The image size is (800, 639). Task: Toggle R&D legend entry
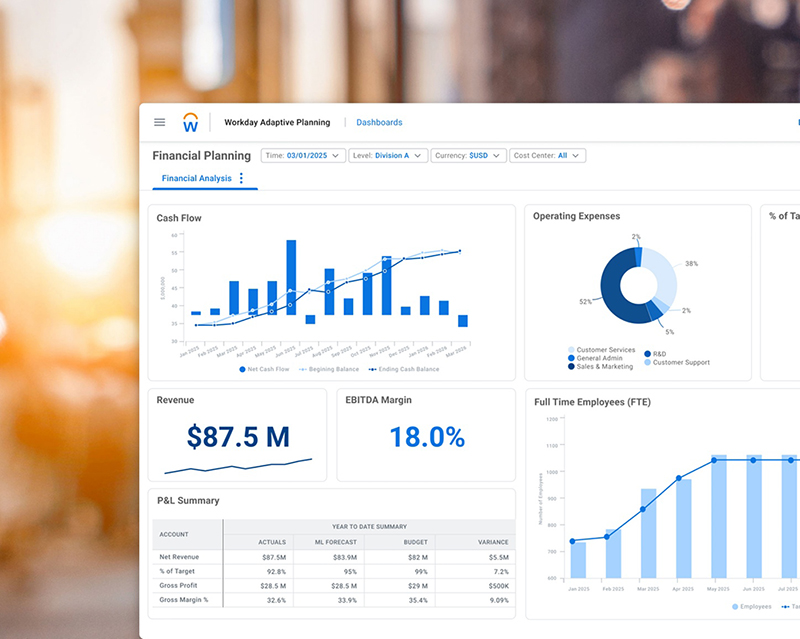655,354
